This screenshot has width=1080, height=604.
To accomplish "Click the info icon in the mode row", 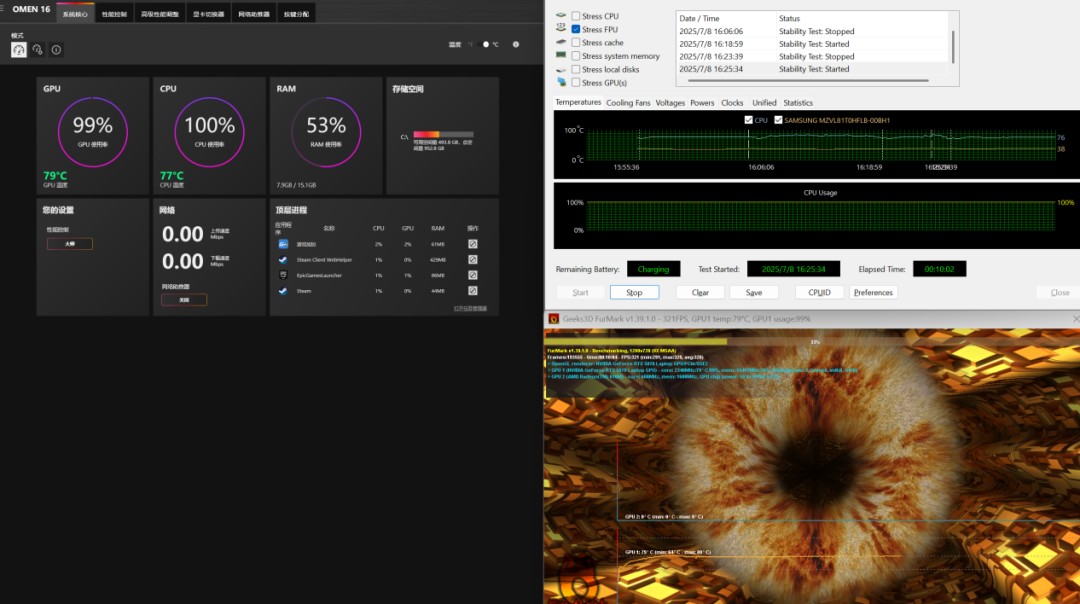I will 56,49.
